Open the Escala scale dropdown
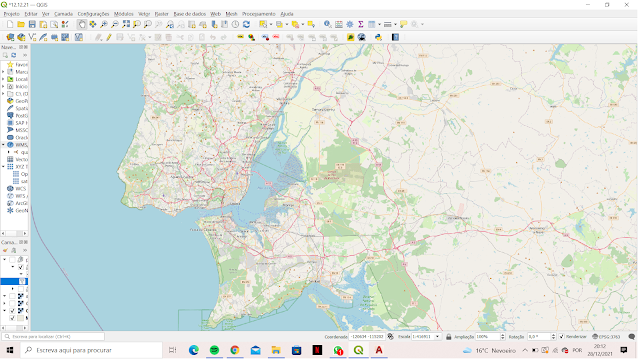640x361 pixels. coord(438,336)
